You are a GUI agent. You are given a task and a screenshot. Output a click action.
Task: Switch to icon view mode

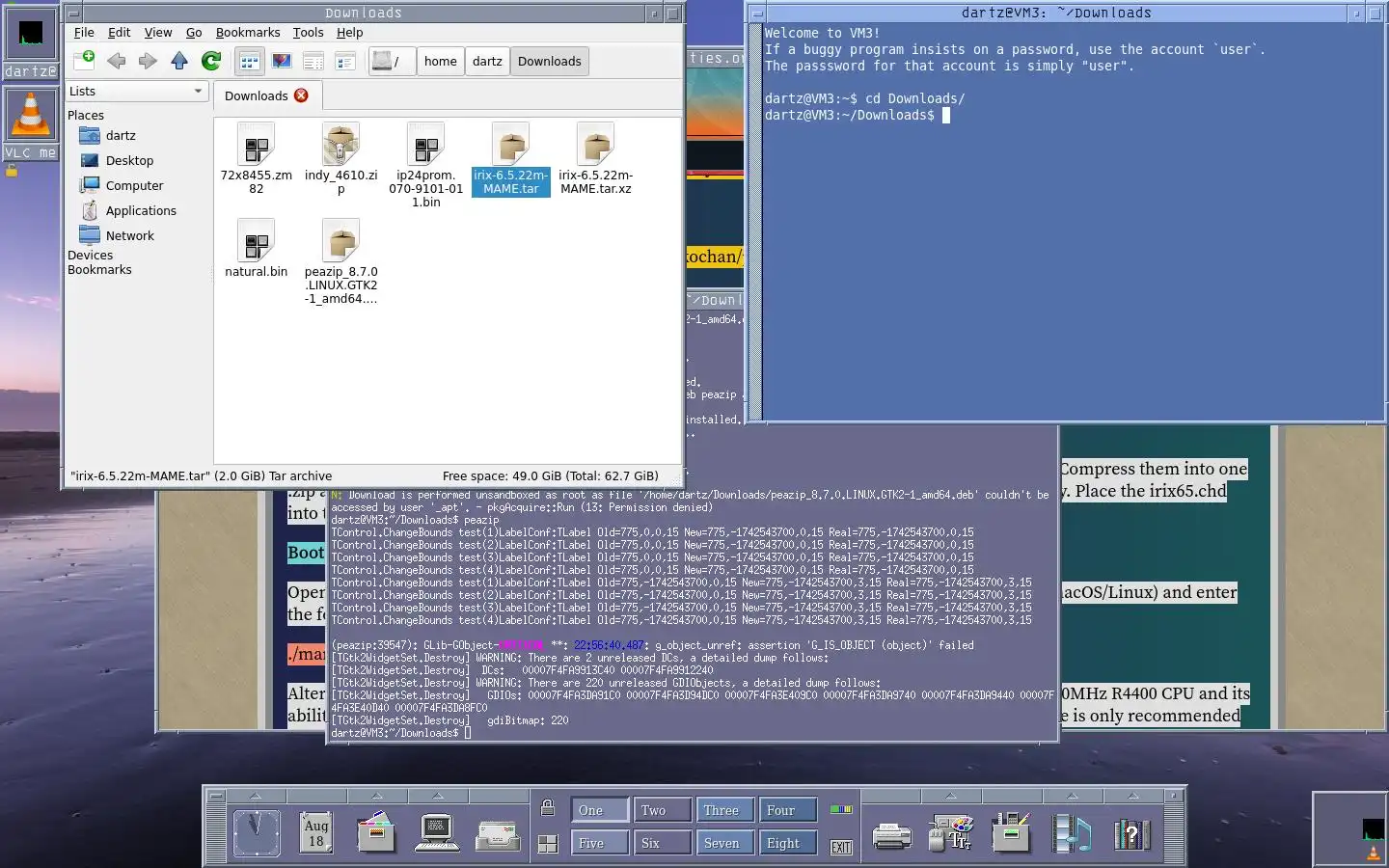[250, 61]
